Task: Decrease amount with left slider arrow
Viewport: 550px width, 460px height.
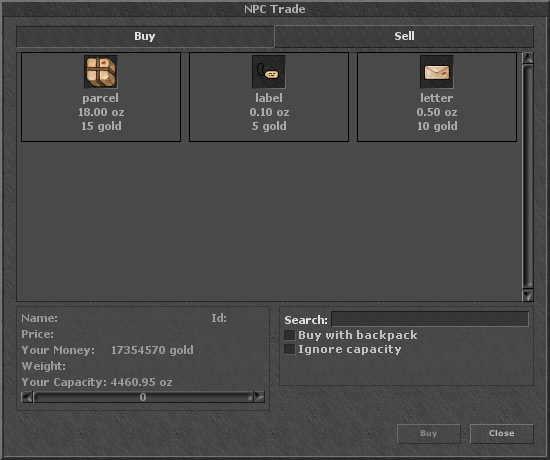Action: [27, 397]
